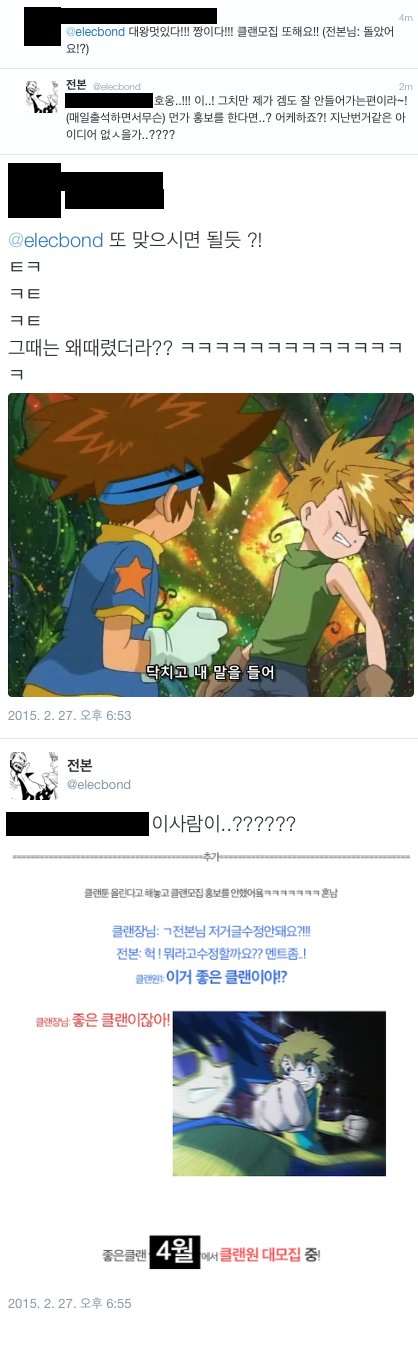Open the large 전본 avatar above 이사람이 tweet
The image size is (418, 1351).
coord(33,775)
